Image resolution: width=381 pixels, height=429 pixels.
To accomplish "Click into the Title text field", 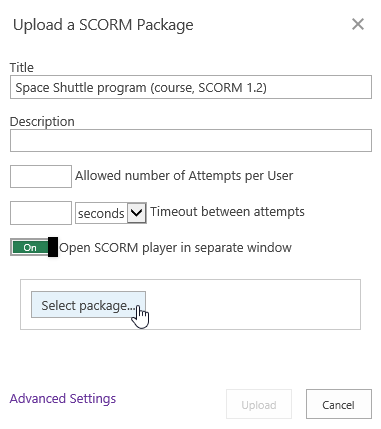I will [x=191, y=87].
